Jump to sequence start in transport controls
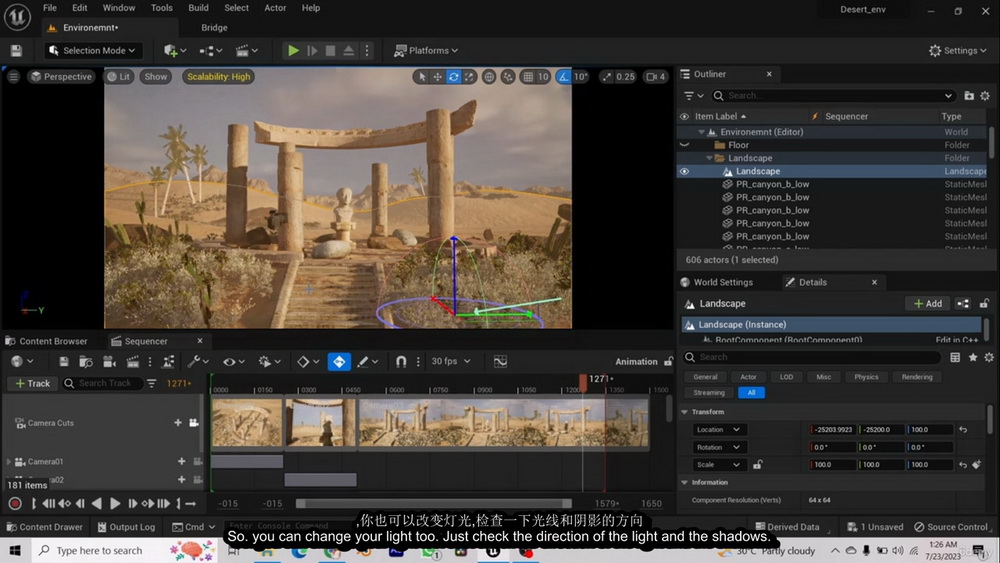This screenshot has height=563, width=1000. (x=48, y=504)
